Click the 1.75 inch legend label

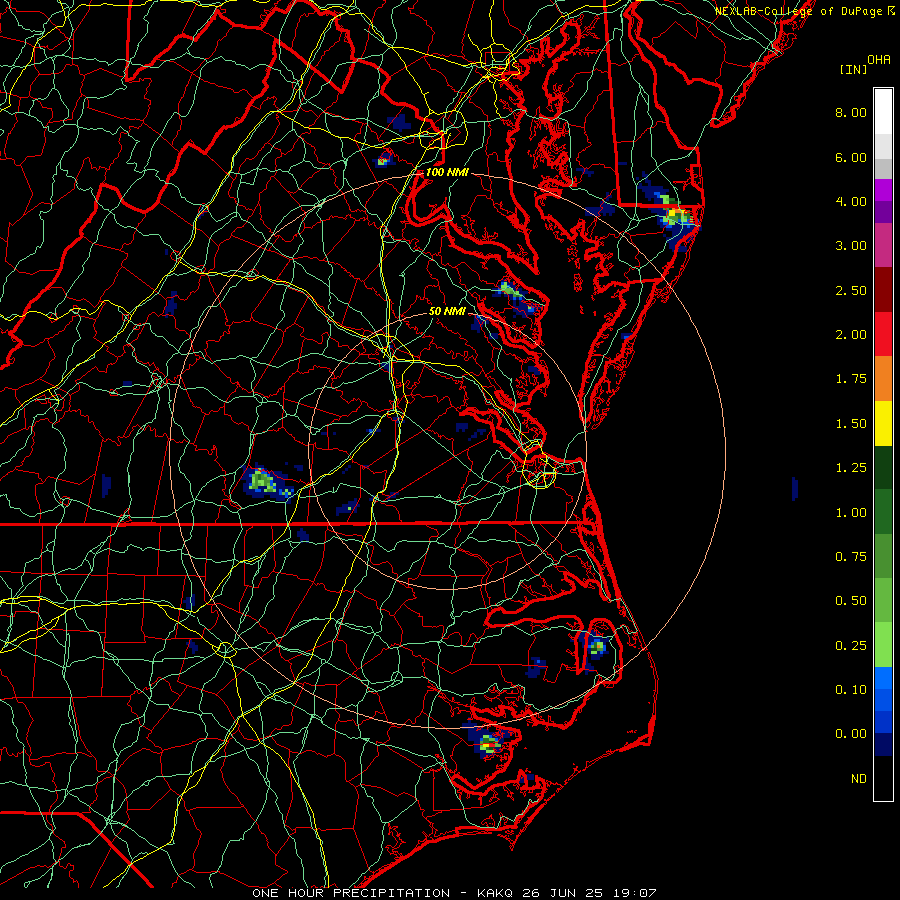click(x=851, y=379)
